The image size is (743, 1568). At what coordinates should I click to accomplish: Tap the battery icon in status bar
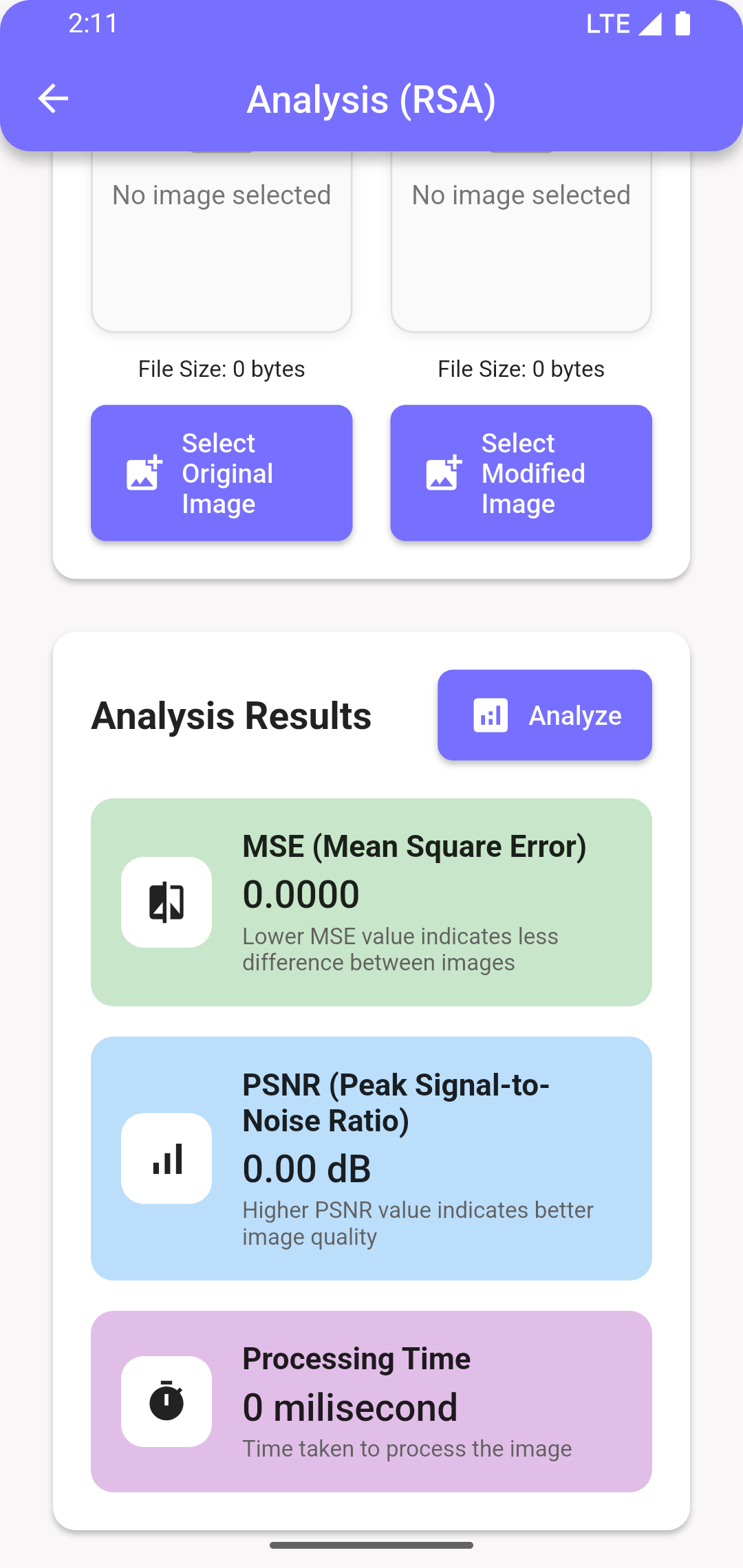(682, 23)
